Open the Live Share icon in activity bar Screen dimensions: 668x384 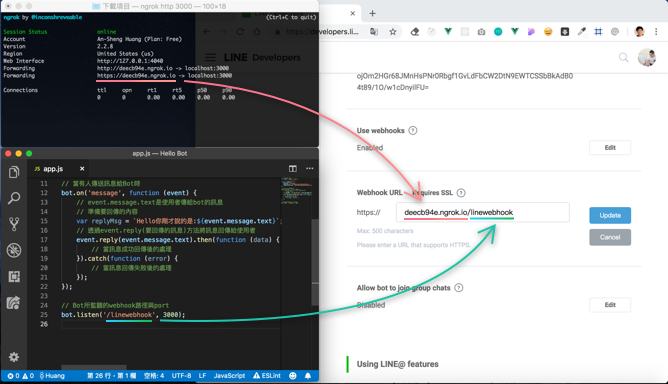(x=14, y=303)
